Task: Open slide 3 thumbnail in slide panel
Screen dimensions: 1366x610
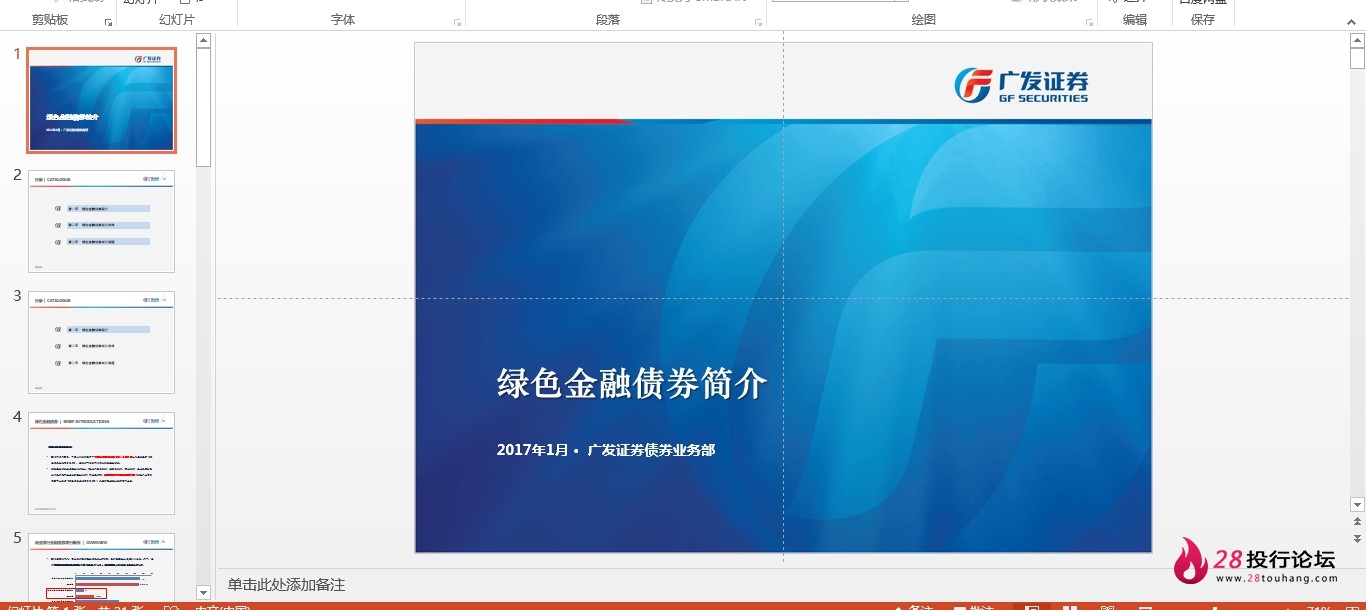Action: click(101, 342)
